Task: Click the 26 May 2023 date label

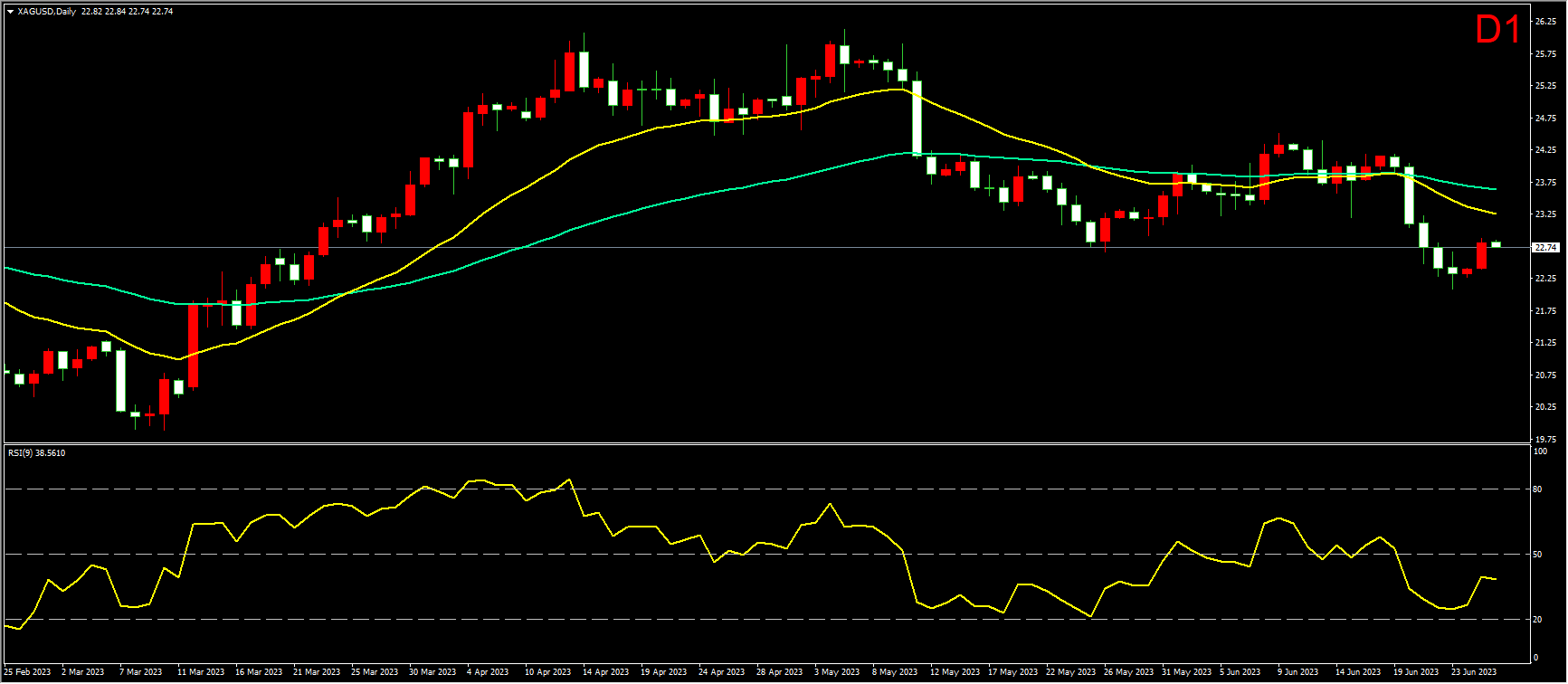Action: tap(1129, 672)
